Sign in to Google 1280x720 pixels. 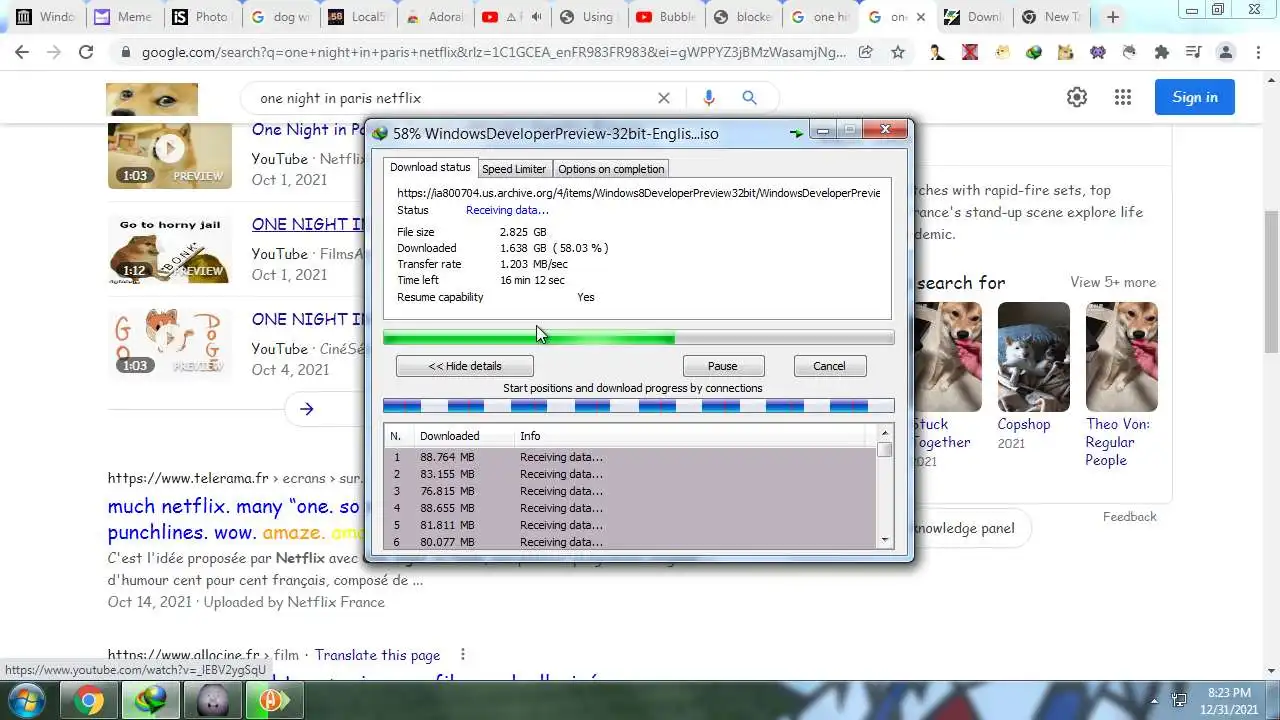click(x=1195, y=97)
